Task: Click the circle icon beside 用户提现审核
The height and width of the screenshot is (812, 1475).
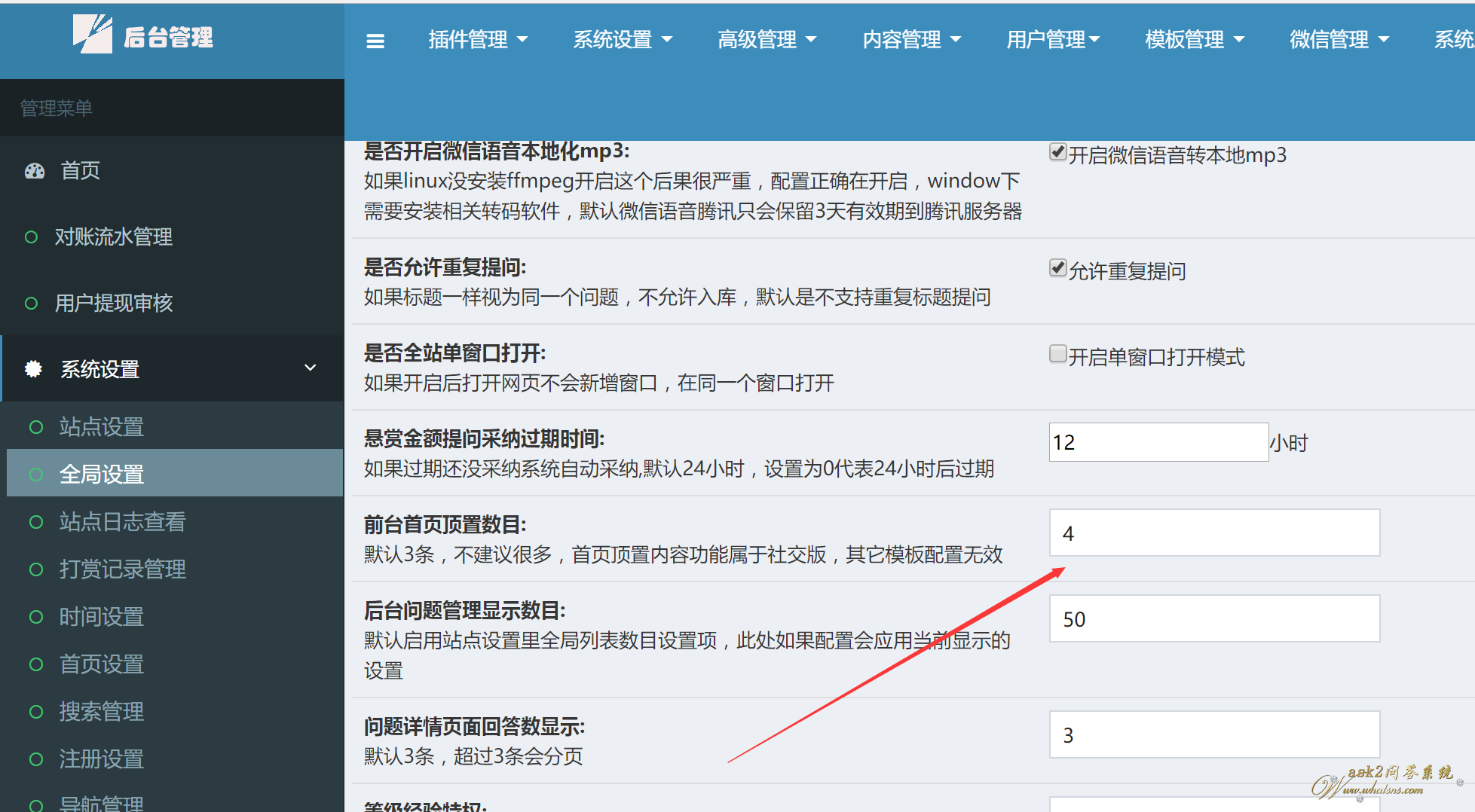Action: point(31,304)
